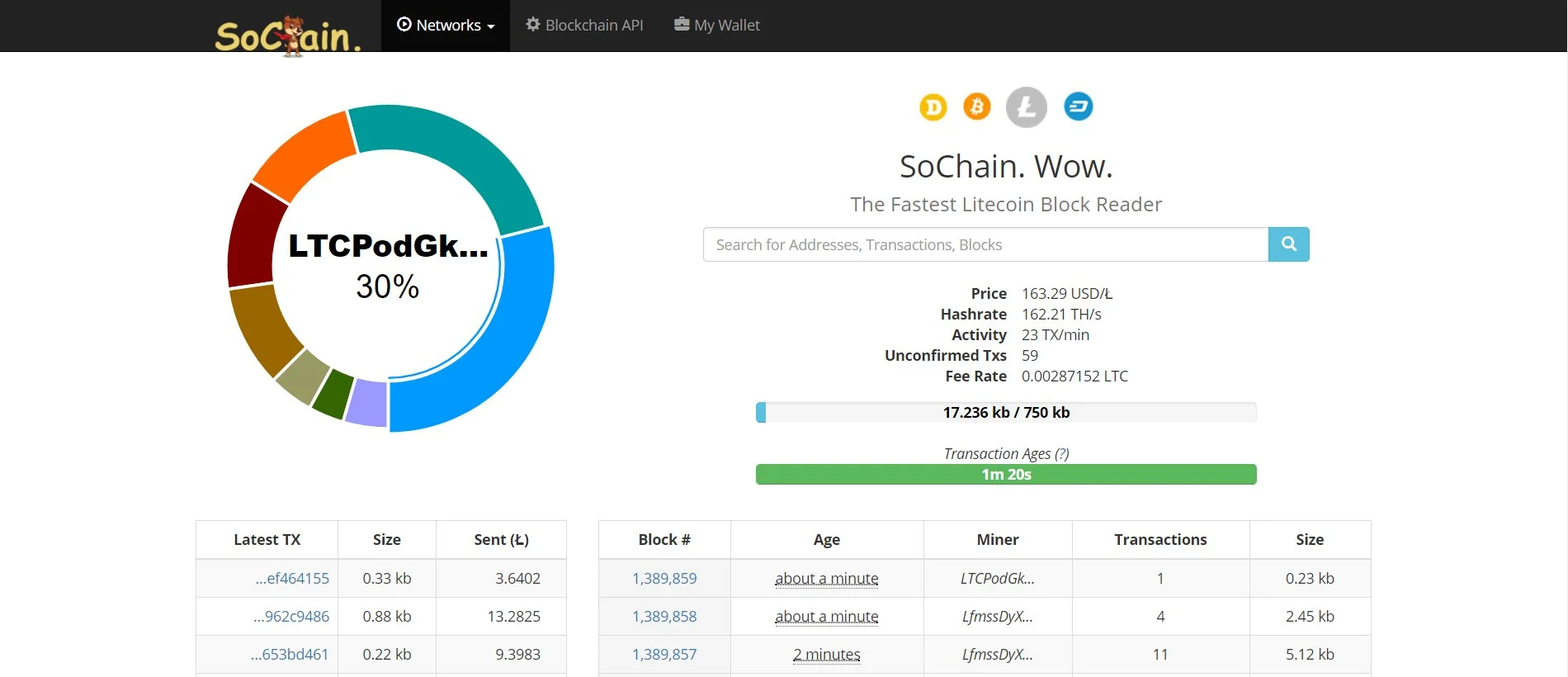Select the Bitcoin network icon
1568x677 pixels.
click(x=977, y=107)
